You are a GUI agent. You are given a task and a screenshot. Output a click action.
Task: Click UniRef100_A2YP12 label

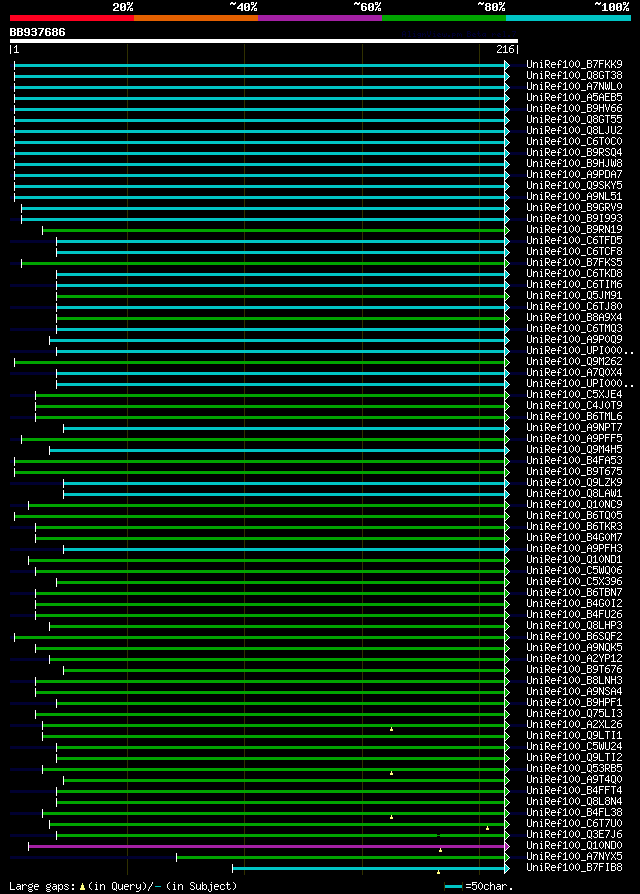click(574, 659)
